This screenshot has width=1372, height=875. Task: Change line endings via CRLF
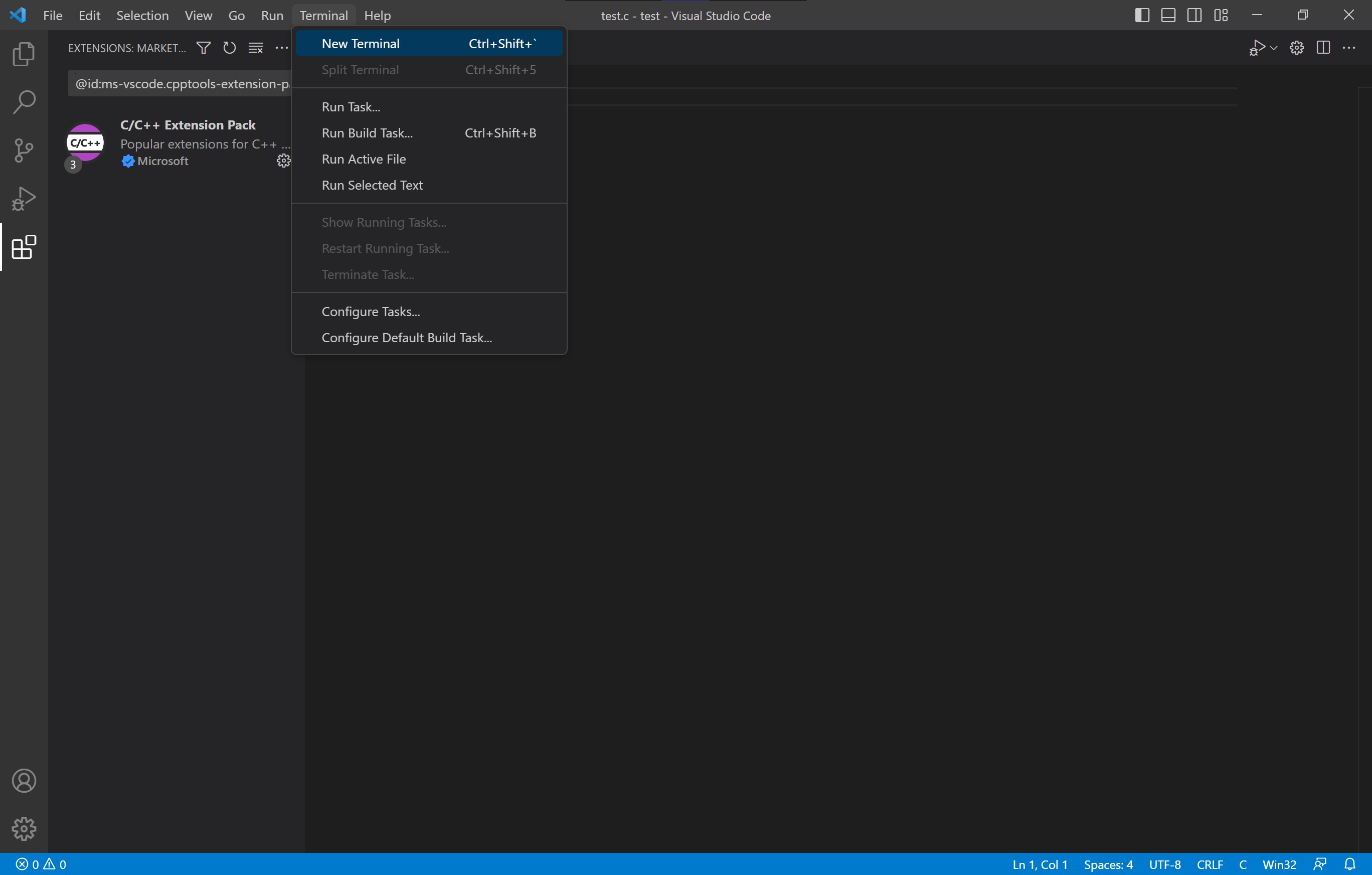point(1210,864)
